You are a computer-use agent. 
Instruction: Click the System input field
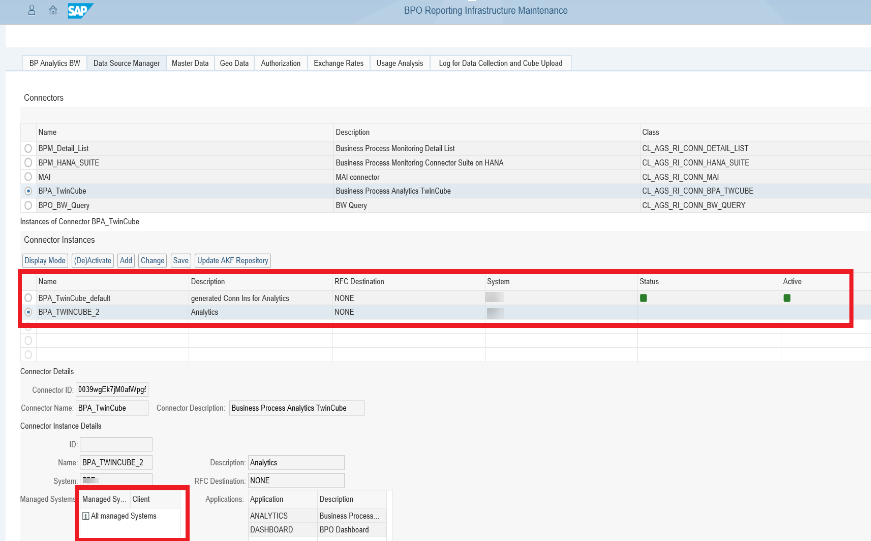[x=116, y=480]
